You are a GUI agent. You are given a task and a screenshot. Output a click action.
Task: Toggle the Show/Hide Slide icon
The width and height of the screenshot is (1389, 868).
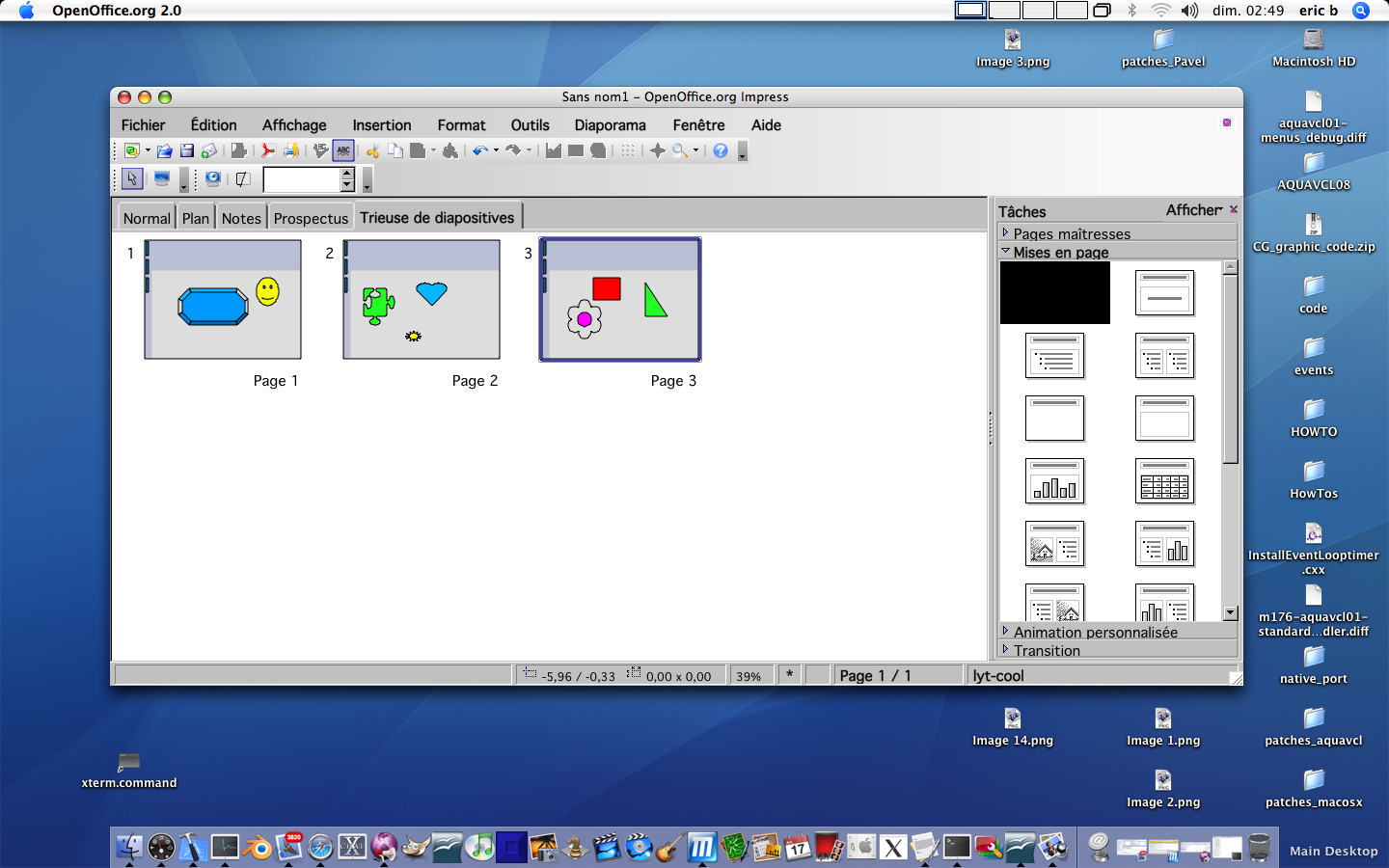point(243,178)
